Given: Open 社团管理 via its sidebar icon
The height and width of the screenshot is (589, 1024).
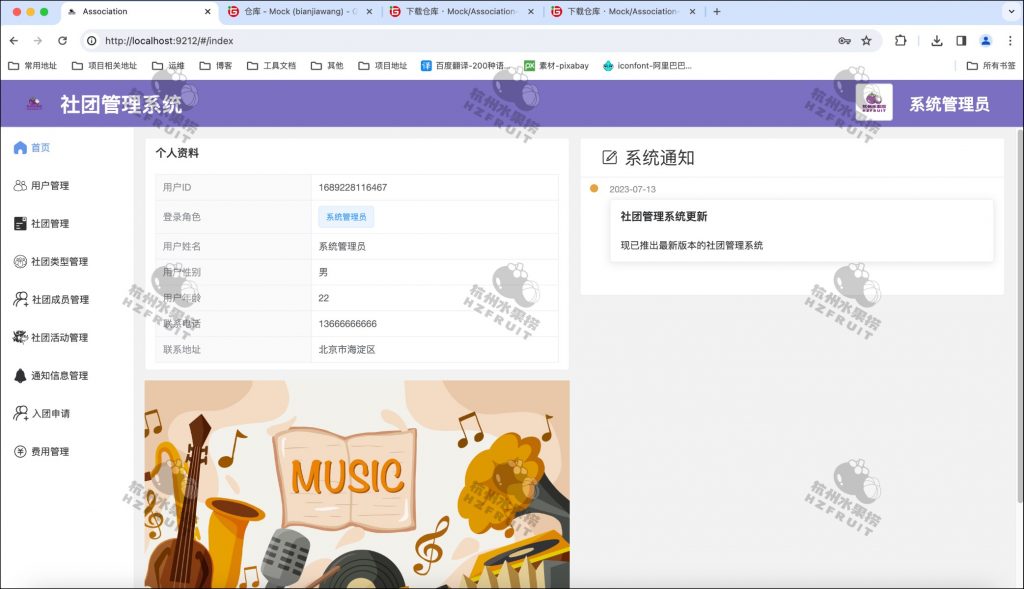Looking at the screenshot, I should click(x=21, y=223).
